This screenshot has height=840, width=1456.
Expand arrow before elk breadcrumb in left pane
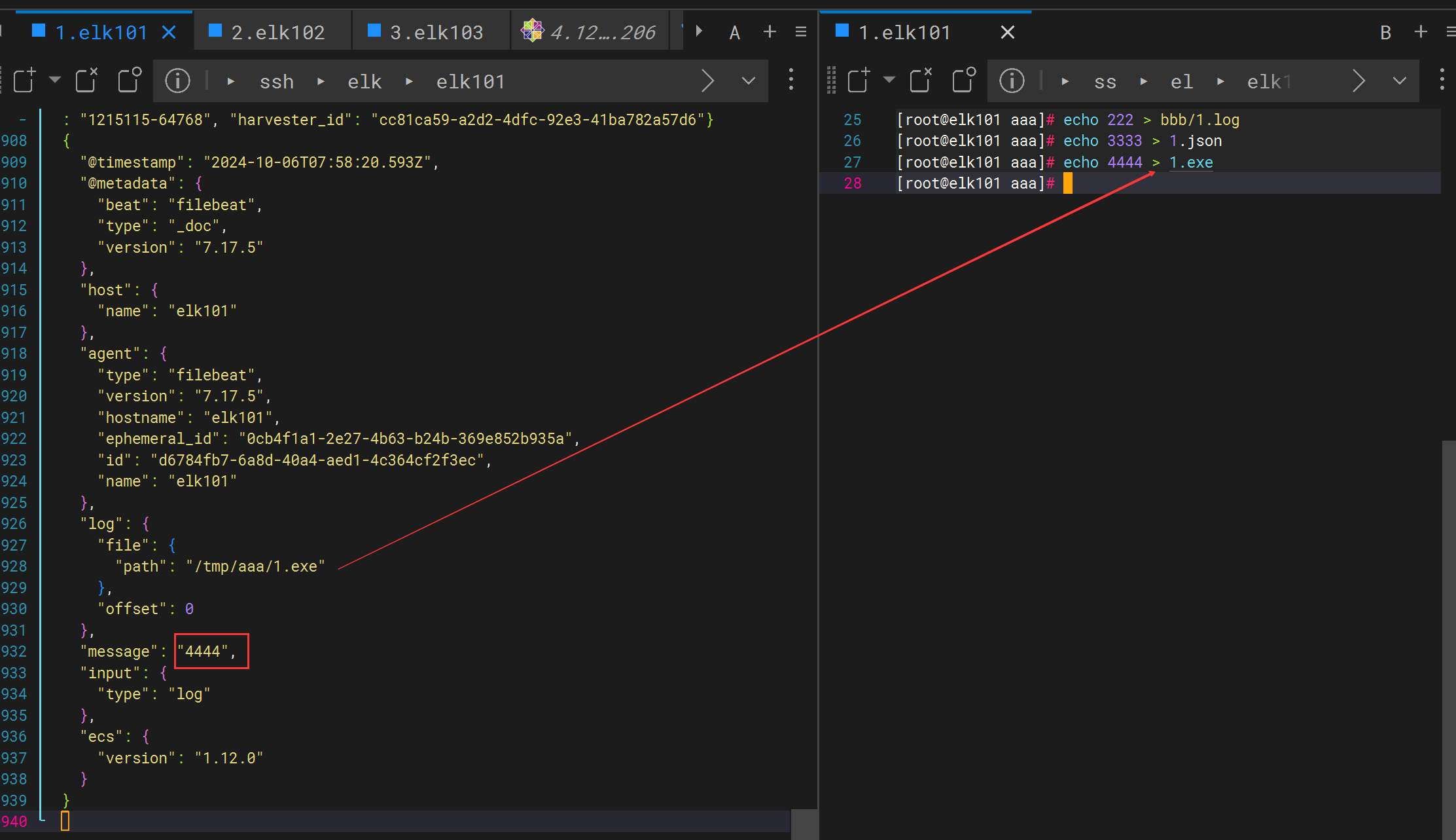point(321,82)
